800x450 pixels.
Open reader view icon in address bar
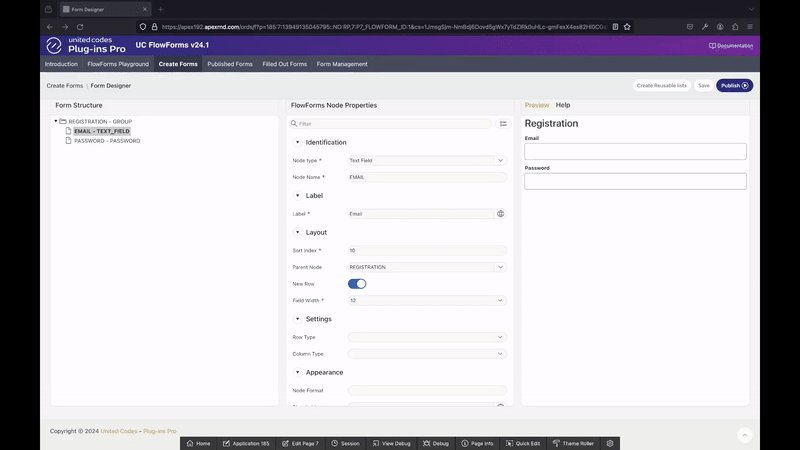pos(615,27)
